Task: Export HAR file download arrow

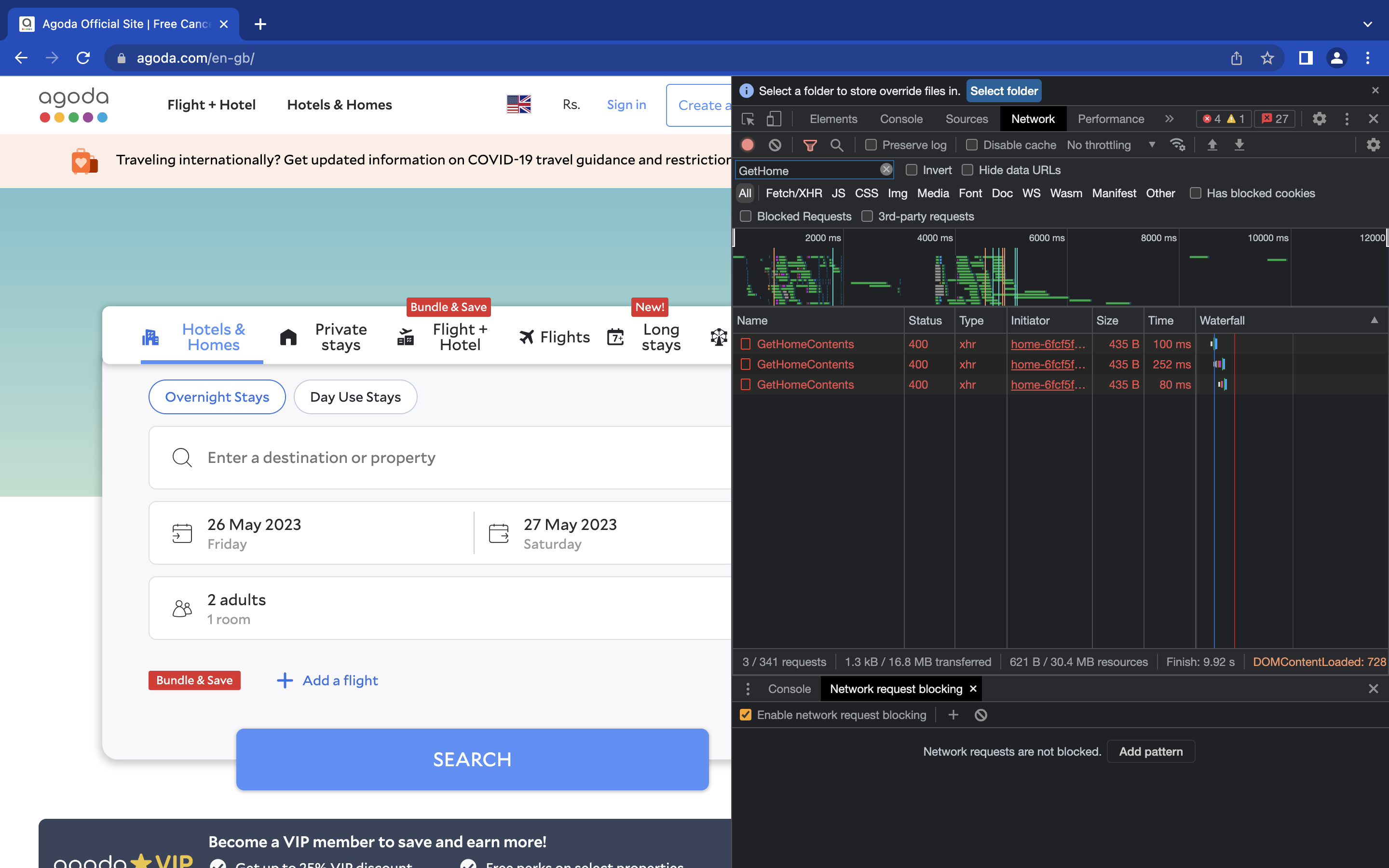Action: click(1239, 145)
